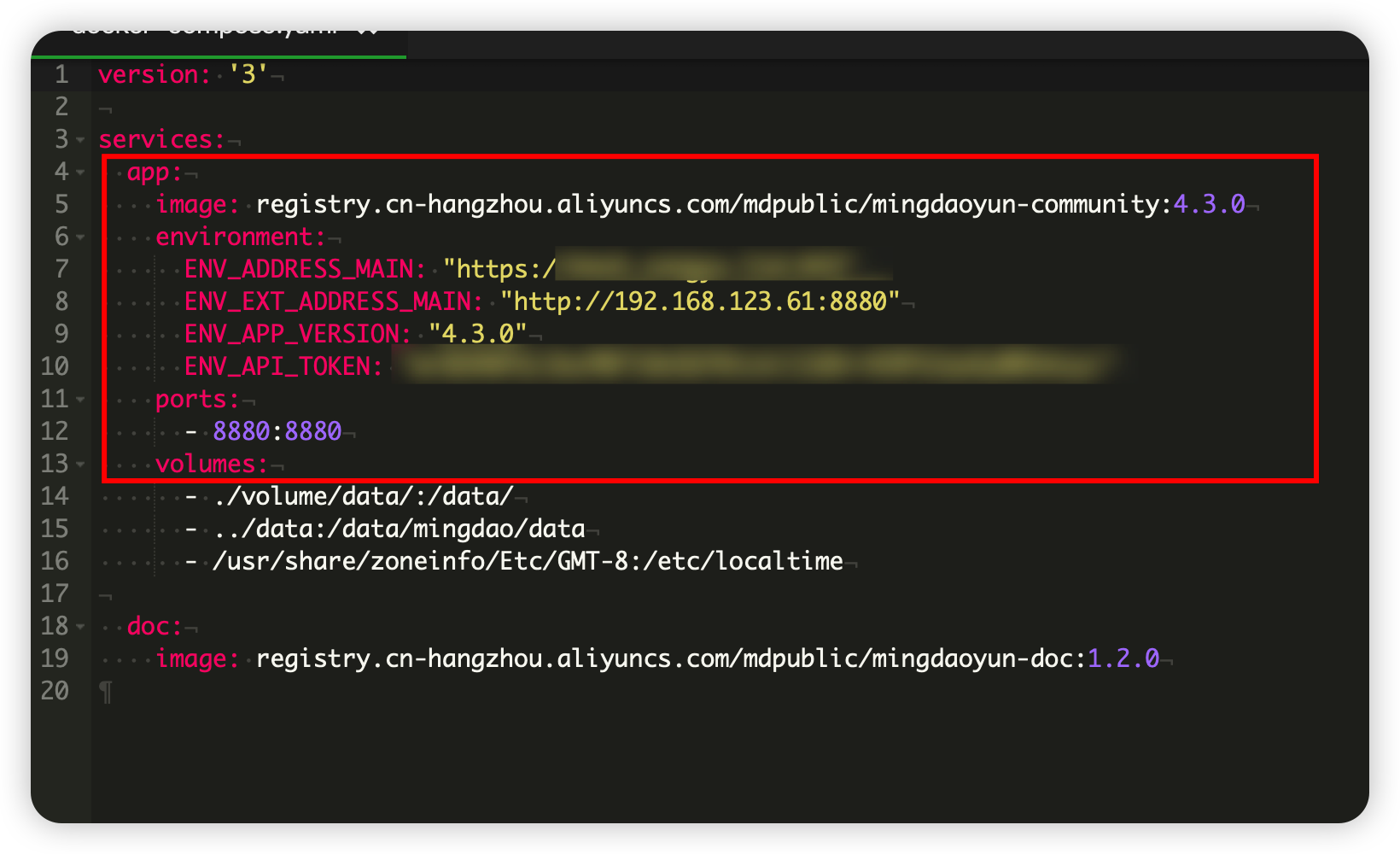The height and width of the screenshot is (854, 1400).
Task: Click line number 20 in the gutter
Action: (55, 692)
